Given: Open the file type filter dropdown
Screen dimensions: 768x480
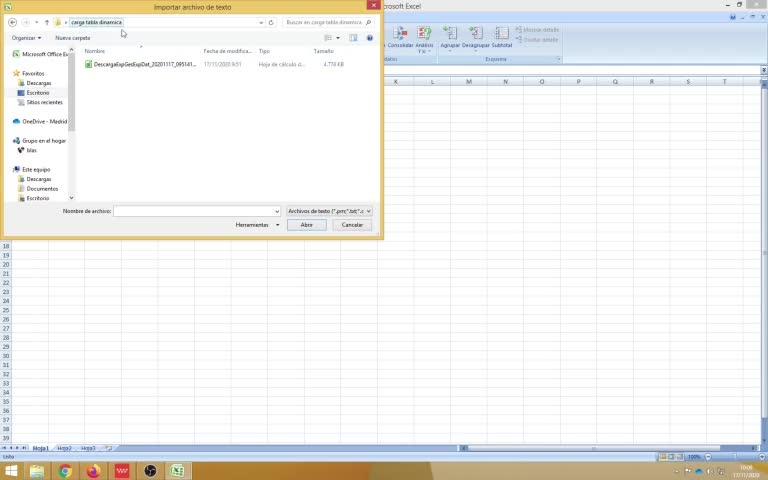Looking at the screenshot, I should 329,211.
